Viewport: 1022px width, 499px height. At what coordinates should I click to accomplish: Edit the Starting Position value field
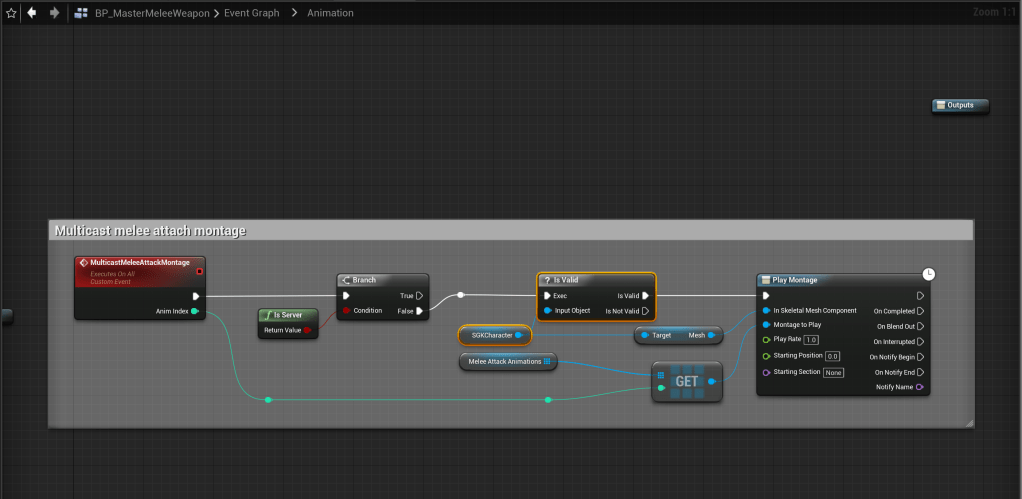point(832,356)
